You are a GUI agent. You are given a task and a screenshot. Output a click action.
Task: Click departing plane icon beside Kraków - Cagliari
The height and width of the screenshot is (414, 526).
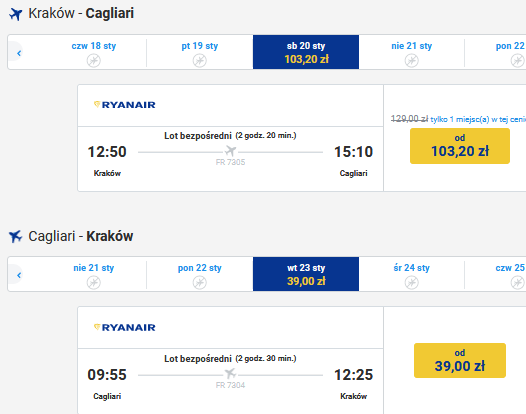[15, 14]
